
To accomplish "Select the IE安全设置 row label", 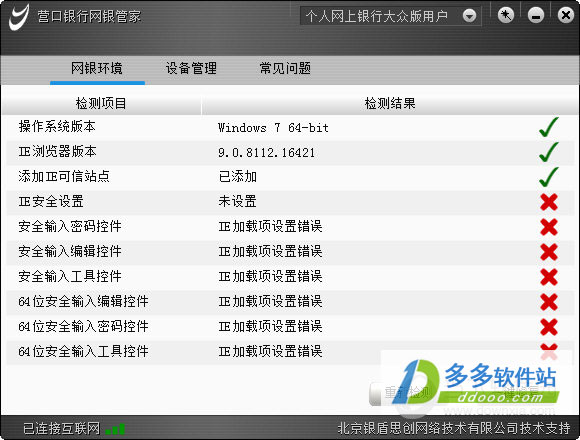I will pyautogui.click(x=51, y=202).
